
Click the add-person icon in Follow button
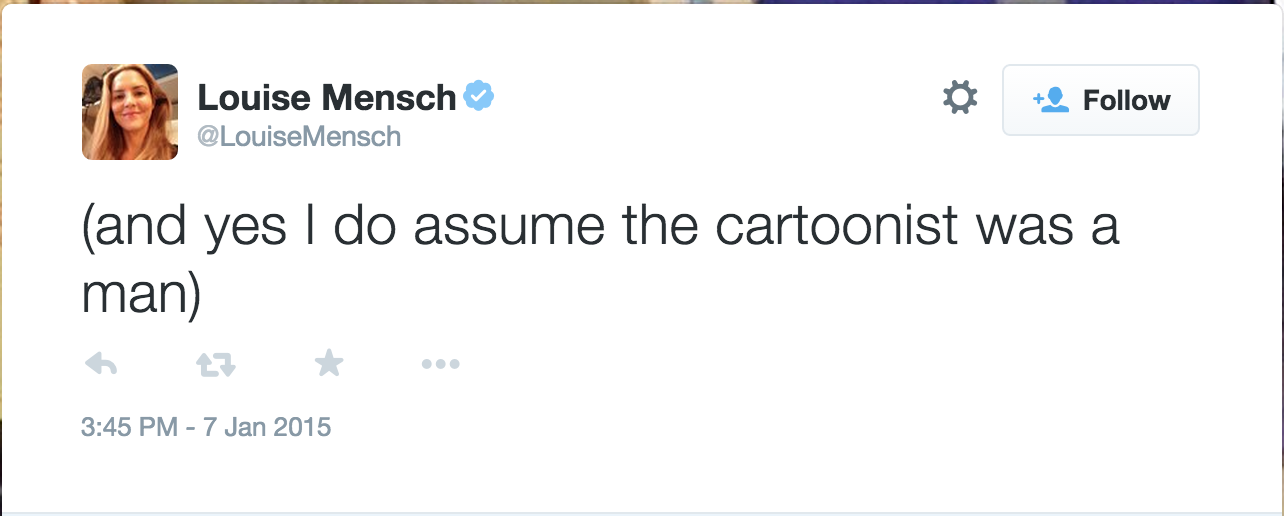(1052, 100)
